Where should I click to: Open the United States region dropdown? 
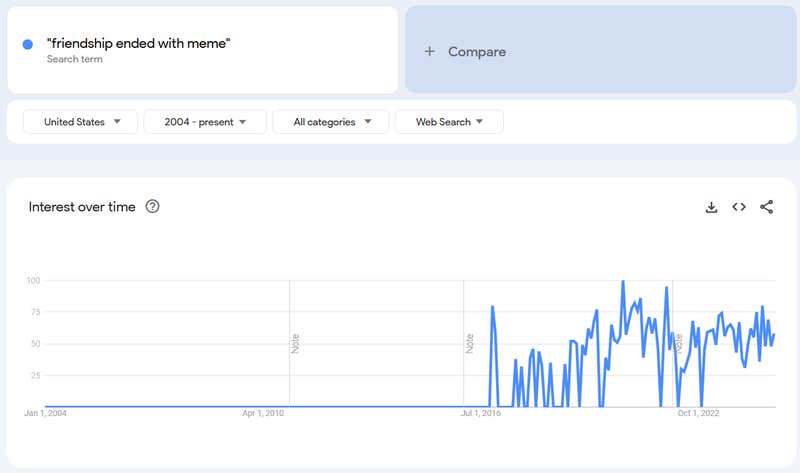[x=81, y=122]
